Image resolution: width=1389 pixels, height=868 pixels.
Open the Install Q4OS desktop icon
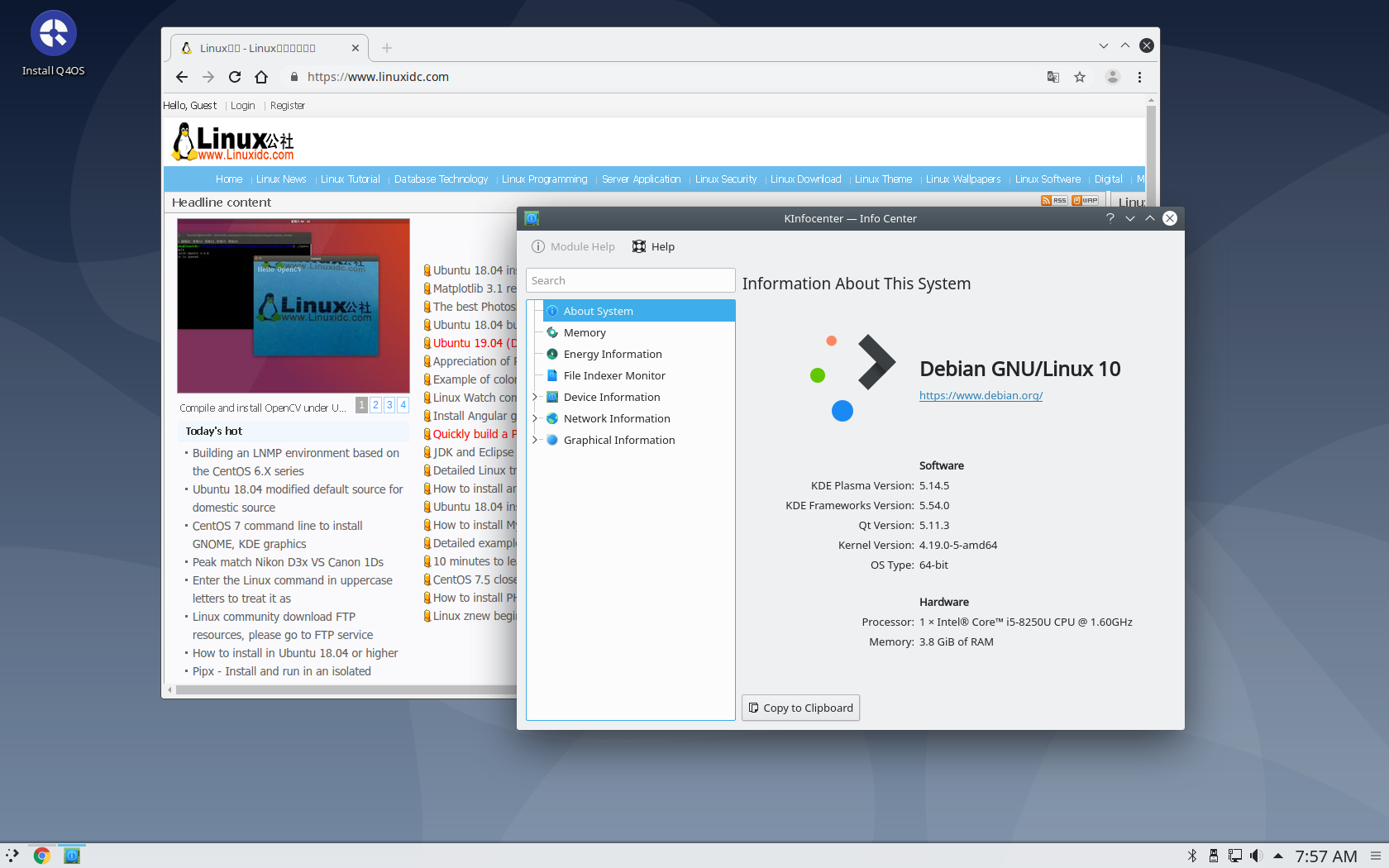pos(54,43)
